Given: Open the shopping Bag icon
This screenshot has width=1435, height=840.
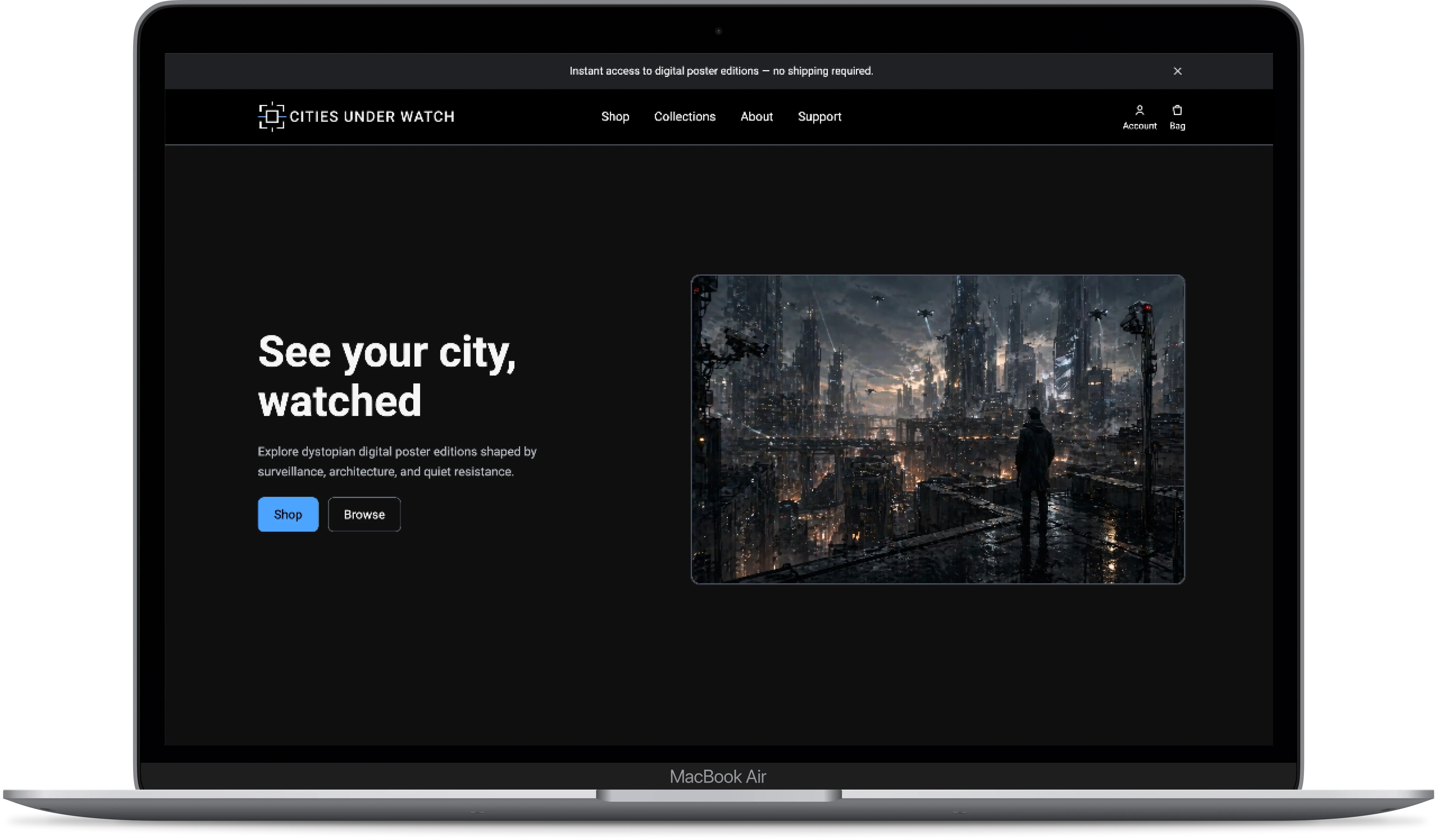Looking at the screenshot, I should click(x=1177, y=117).
